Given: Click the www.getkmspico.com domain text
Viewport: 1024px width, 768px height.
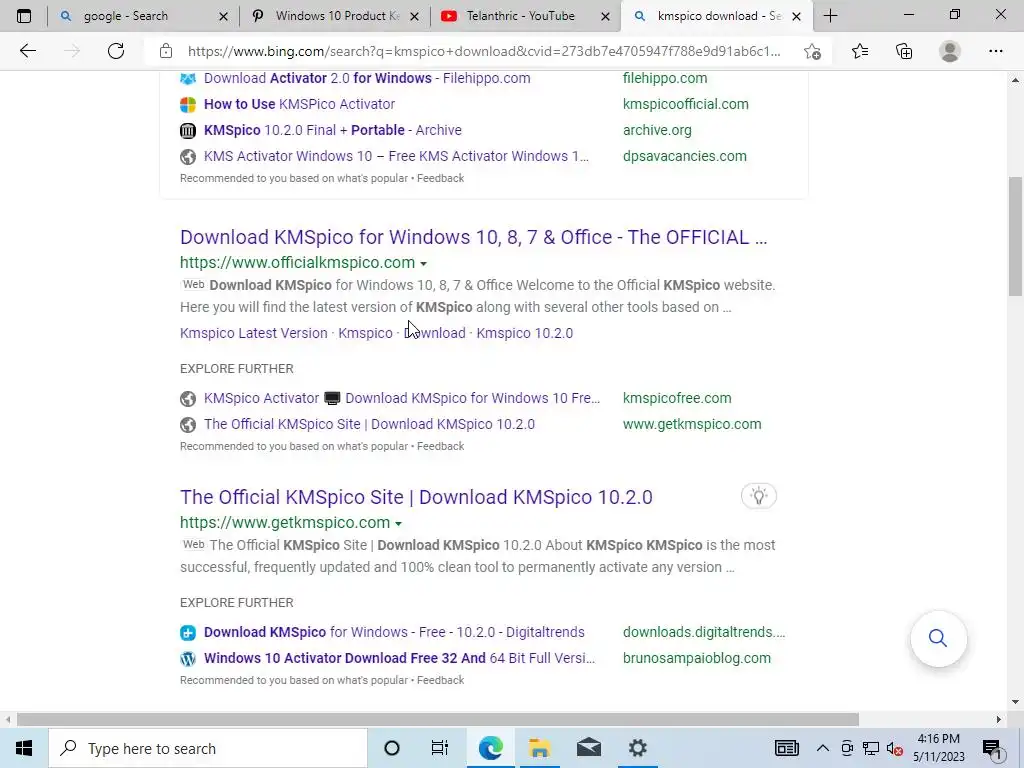Looking at the screenshot, I should click(x=692, y=424).
